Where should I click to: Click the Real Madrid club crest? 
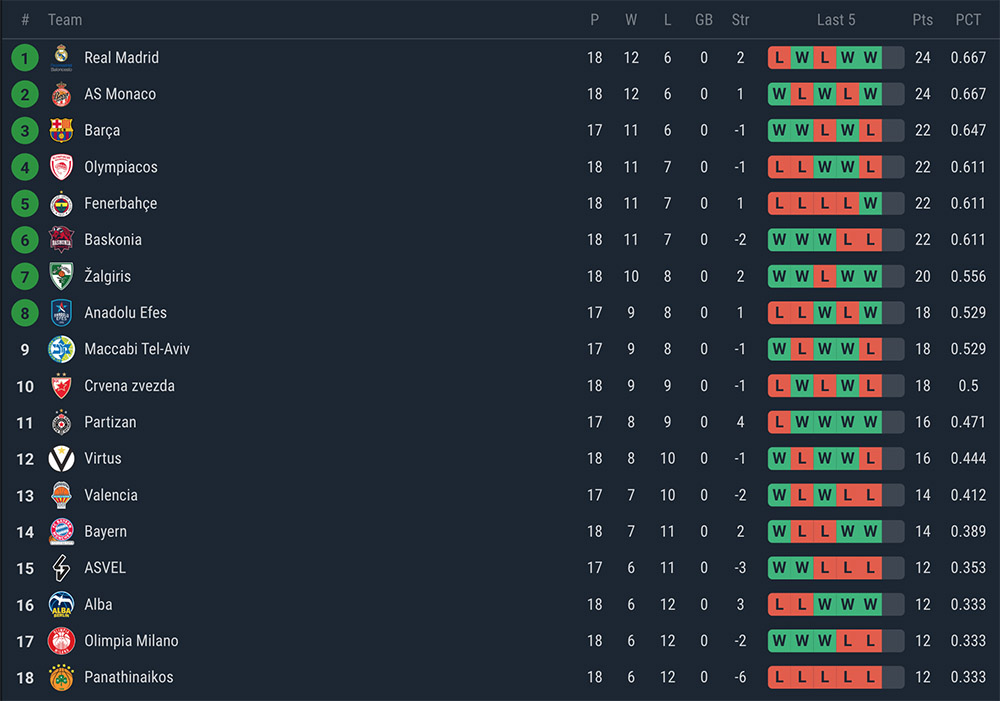coord(61,58)
